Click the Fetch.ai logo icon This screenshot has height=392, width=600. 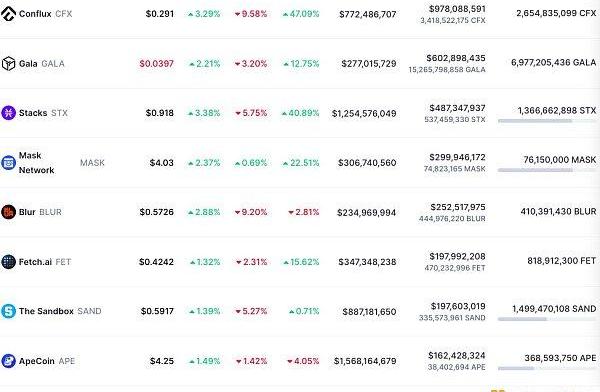point(8,262)
